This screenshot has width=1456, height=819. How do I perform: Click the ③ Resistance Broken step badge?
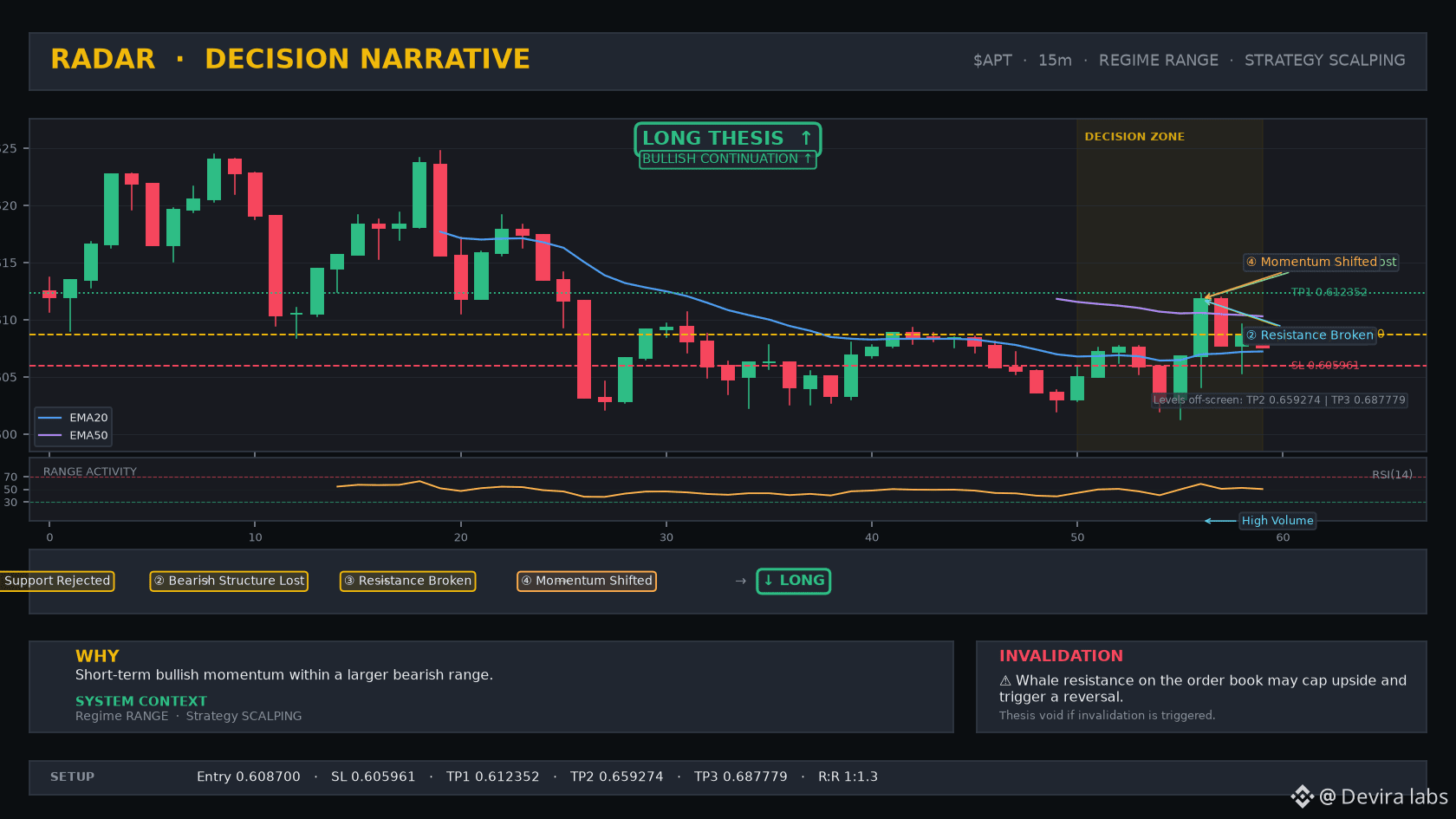[x=407, y=581]
